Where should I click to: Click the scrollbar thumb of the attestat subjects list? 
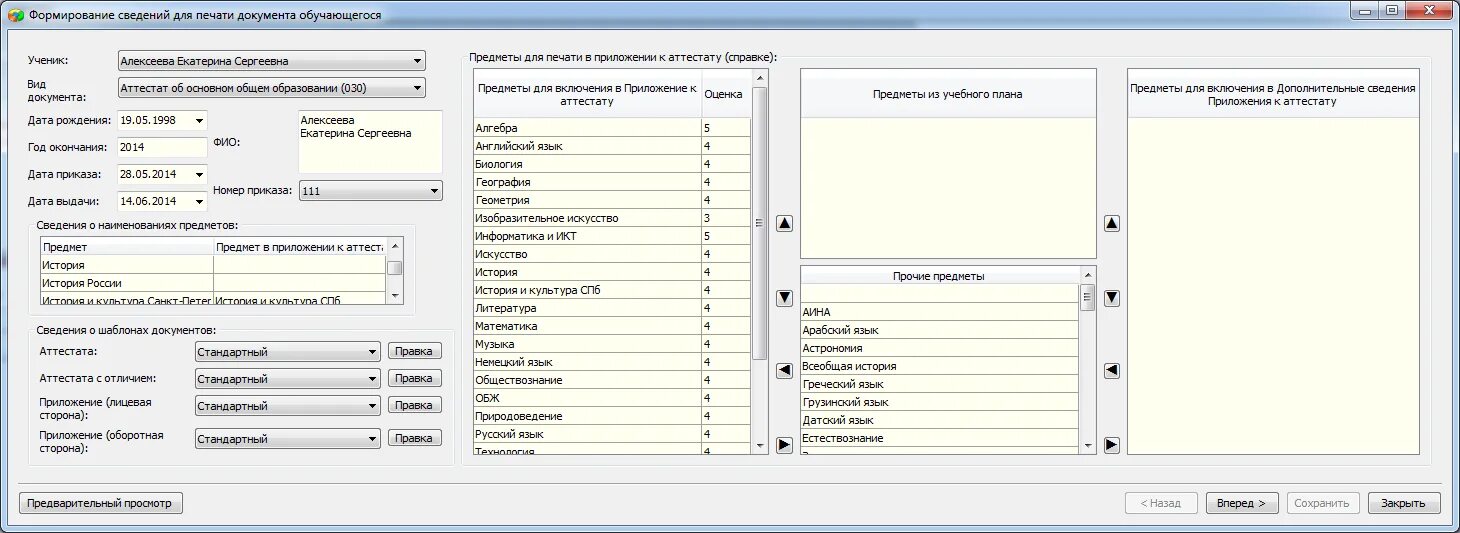759,223
